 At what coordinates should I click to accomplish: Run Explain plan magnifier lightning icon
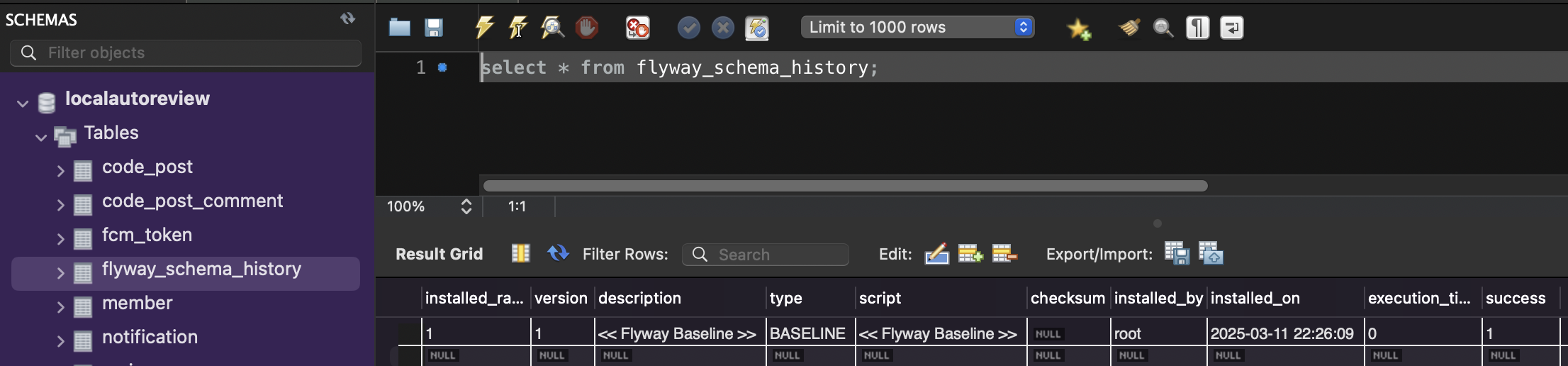point(552,28)
